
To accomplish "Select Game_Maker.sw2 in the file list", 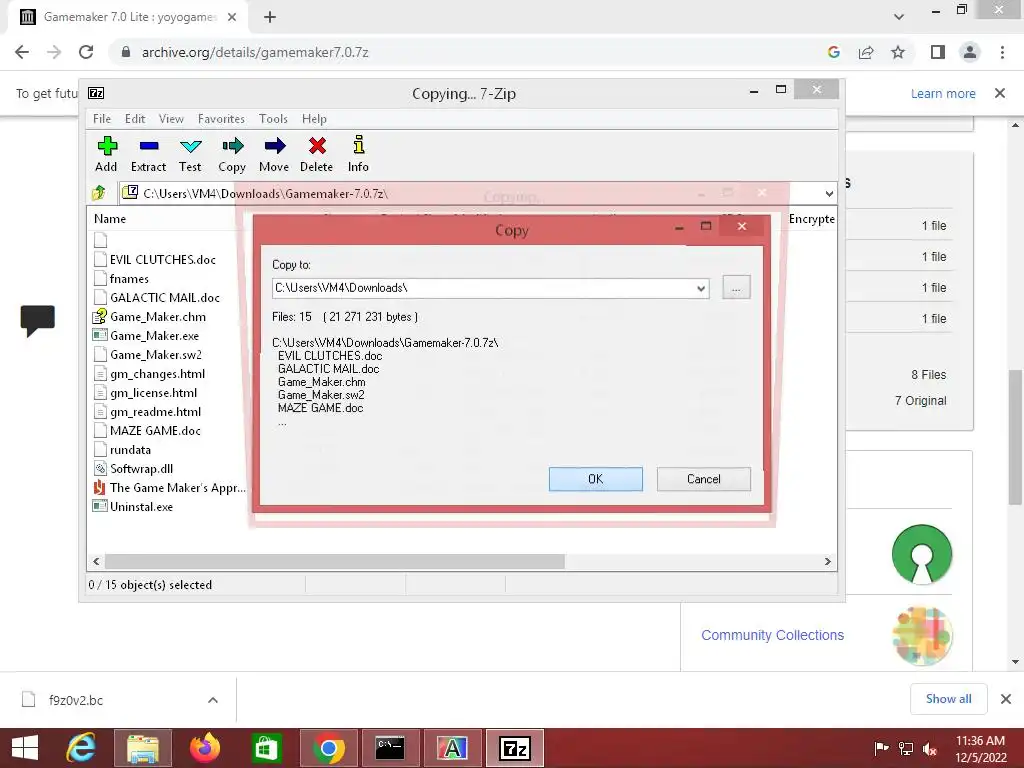I will (148, 355).
